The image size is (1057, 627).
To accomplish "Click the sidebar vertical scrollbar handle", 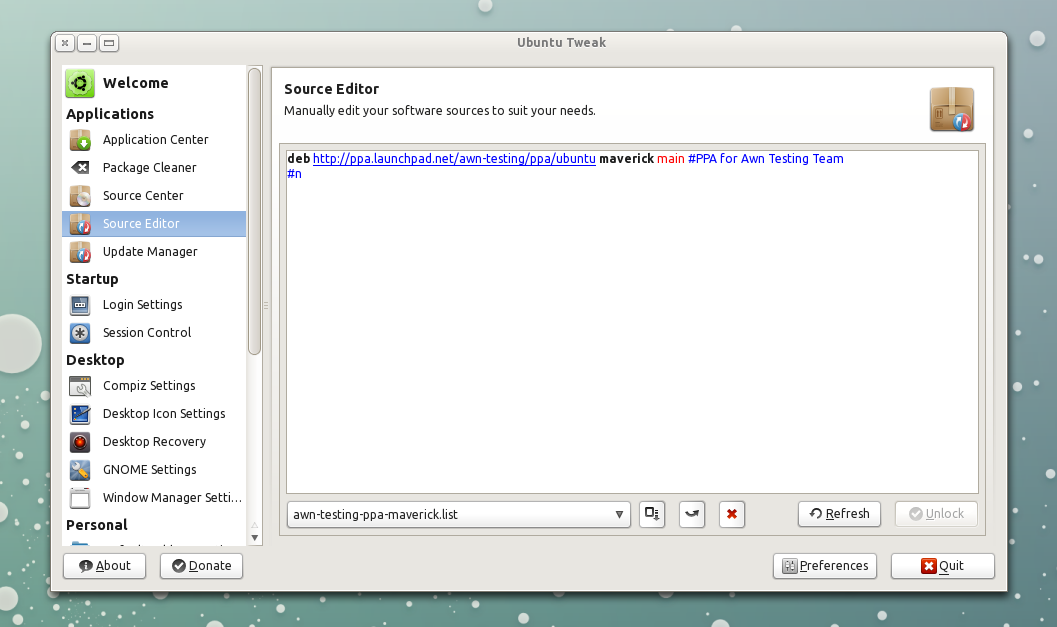I will [x=254, y=211].
